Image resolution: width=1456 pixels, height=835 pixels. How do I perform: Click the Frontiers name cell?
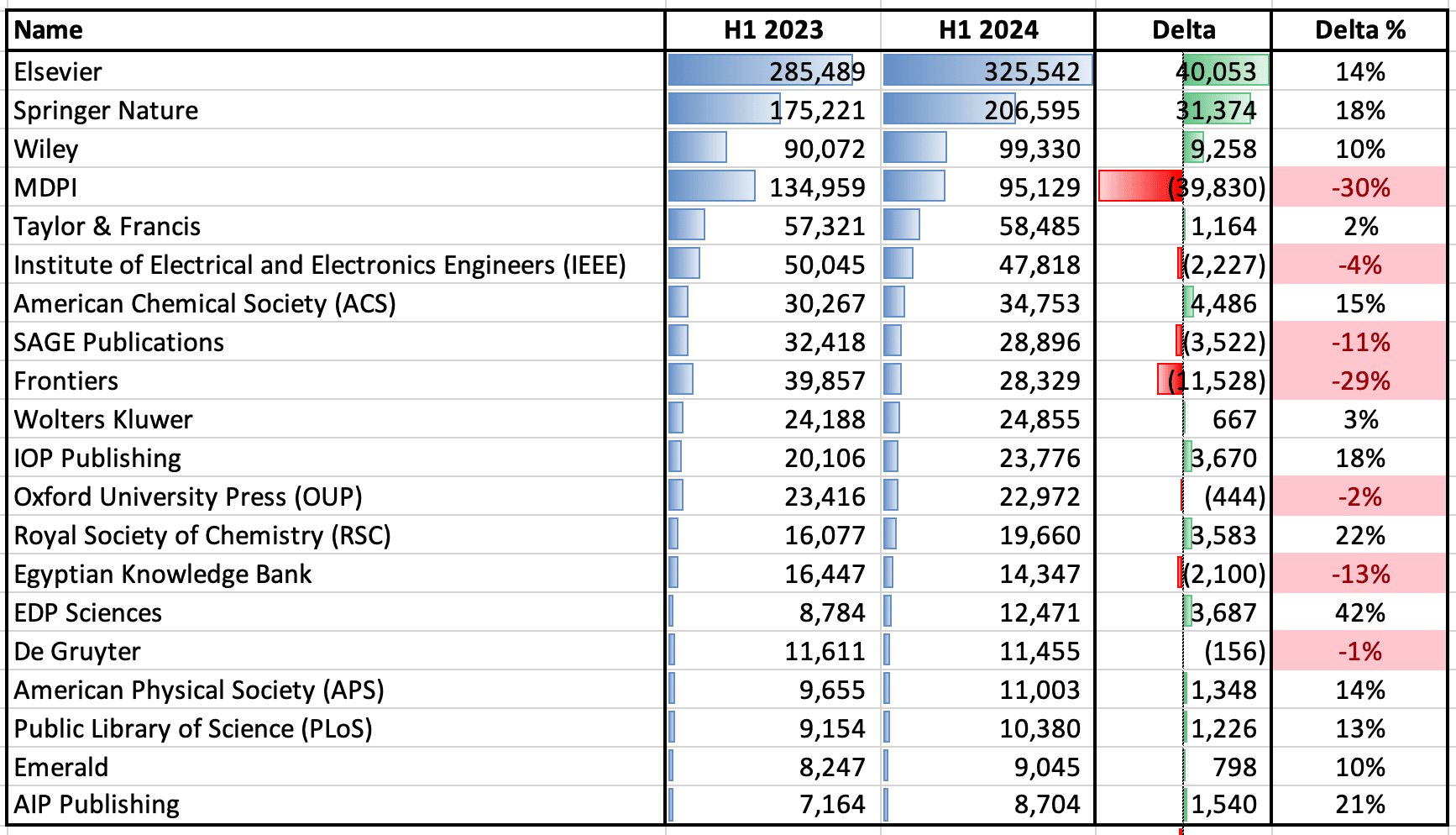(336, 381)
